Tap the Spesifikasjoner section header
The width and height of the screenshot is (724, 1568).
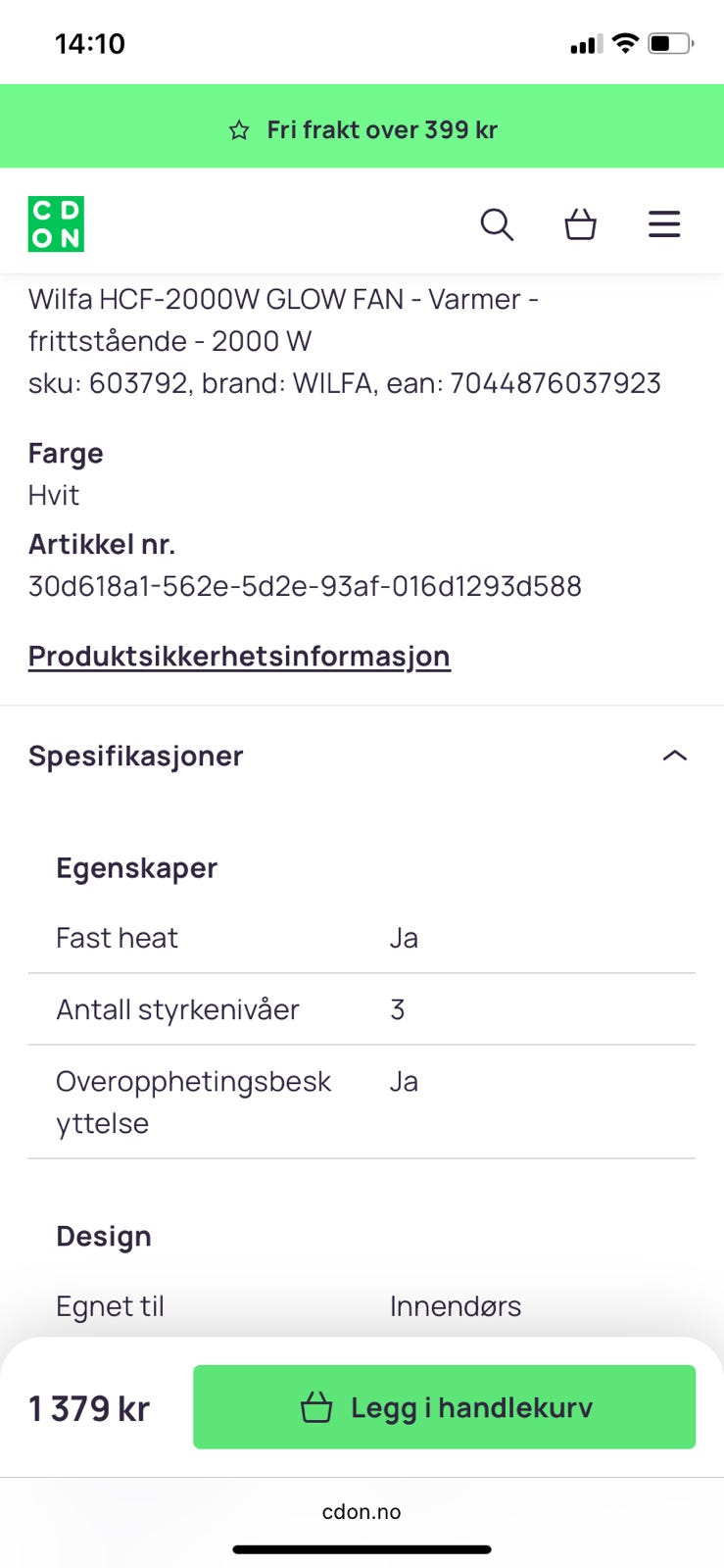coord(136,756)
